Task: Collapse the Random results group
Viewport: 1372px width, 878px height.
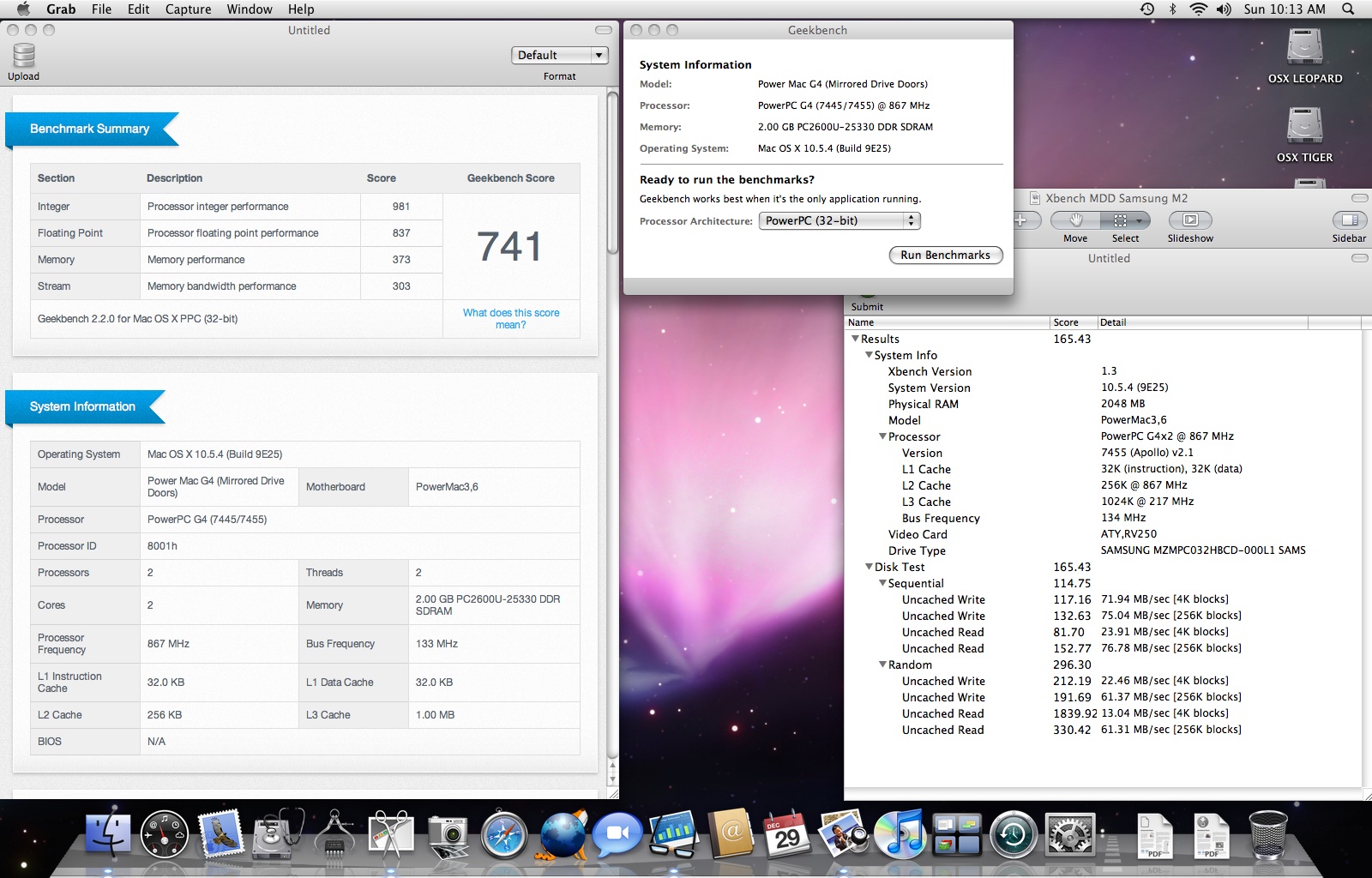Action: (x=882, y=665)
